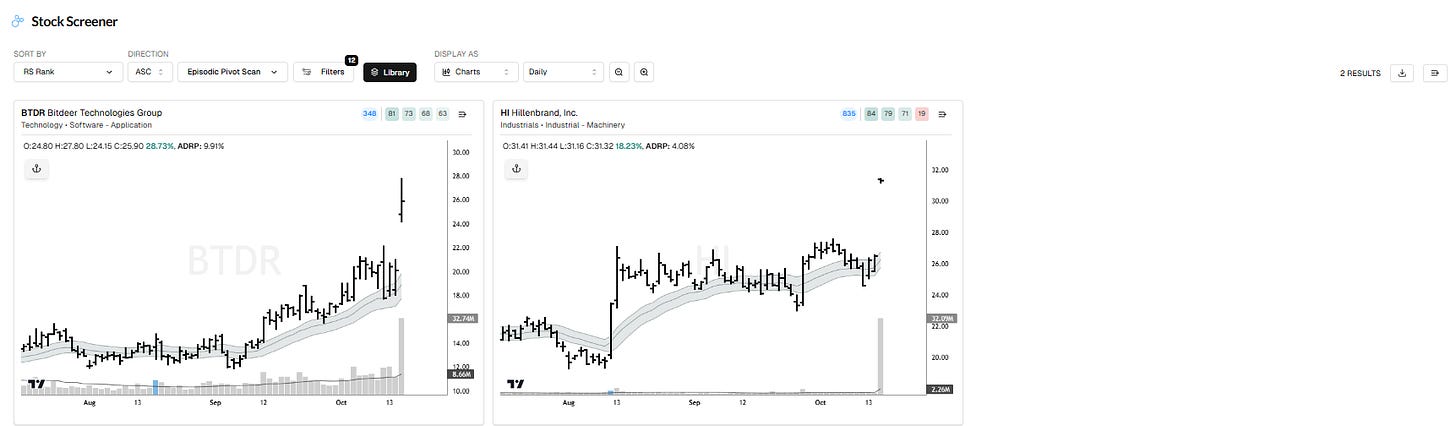This screenshot has width=1456, height=426.
Task: Select the 63 rating badge on BTDR
Action: point(443,114)
